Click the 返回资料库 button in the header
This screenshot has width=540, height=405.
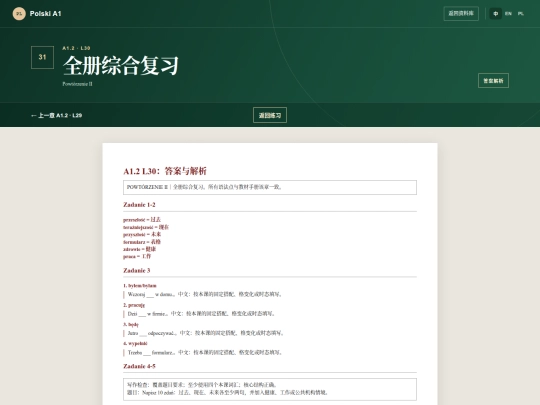click(461, 14)
